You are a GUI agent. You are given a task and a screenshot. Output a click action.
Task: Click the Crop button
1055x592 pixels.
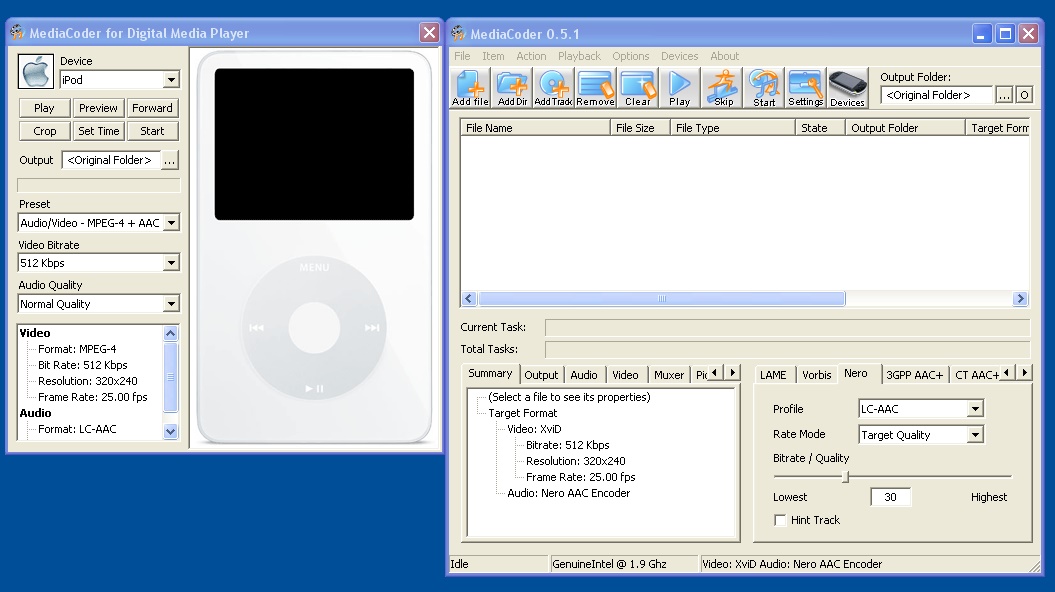44,131
